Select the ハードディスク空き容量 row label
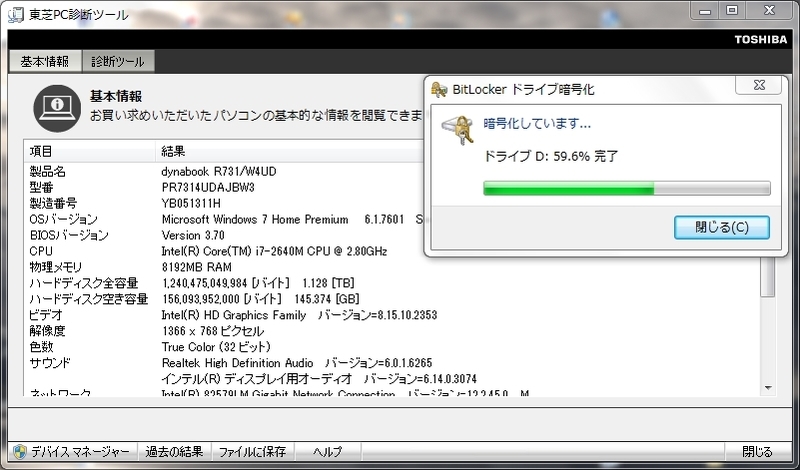 coord(89,299)
